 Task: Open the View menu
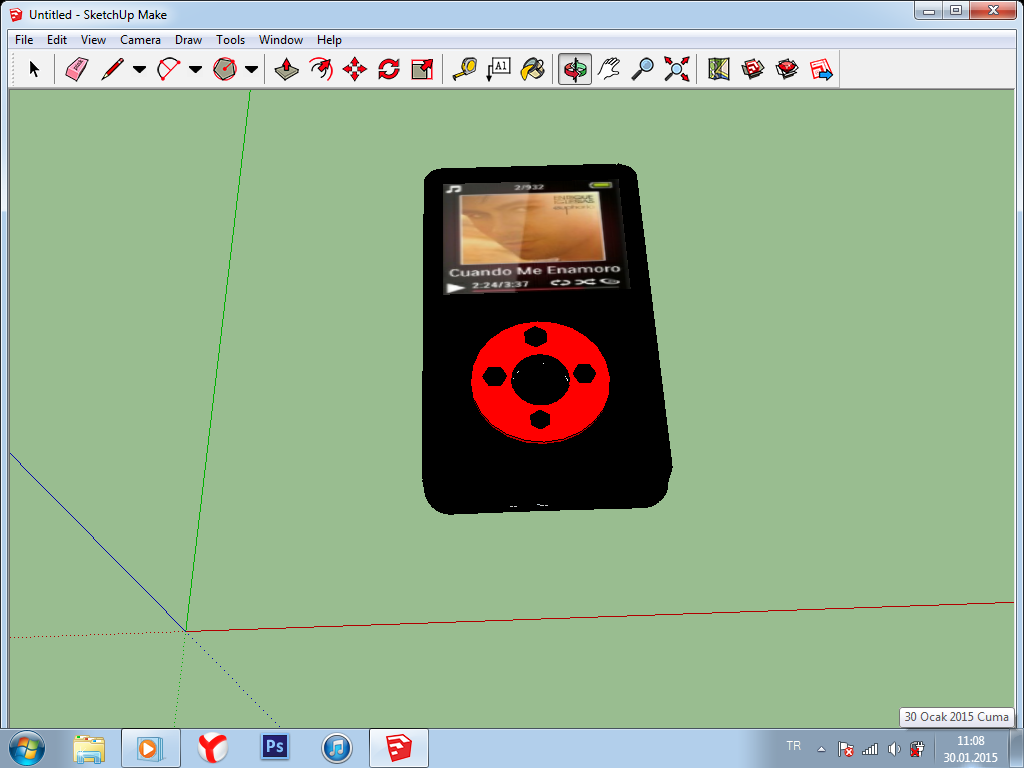point(93,40)
